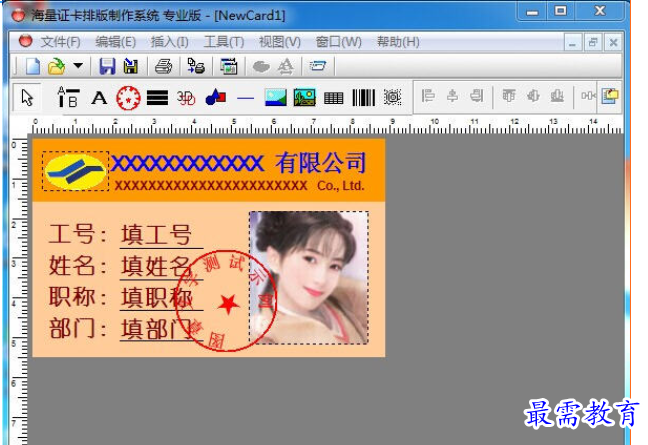Close the NewCard1 document window
The height and width of the screenshot is (445, 648).
coord(613,42)
